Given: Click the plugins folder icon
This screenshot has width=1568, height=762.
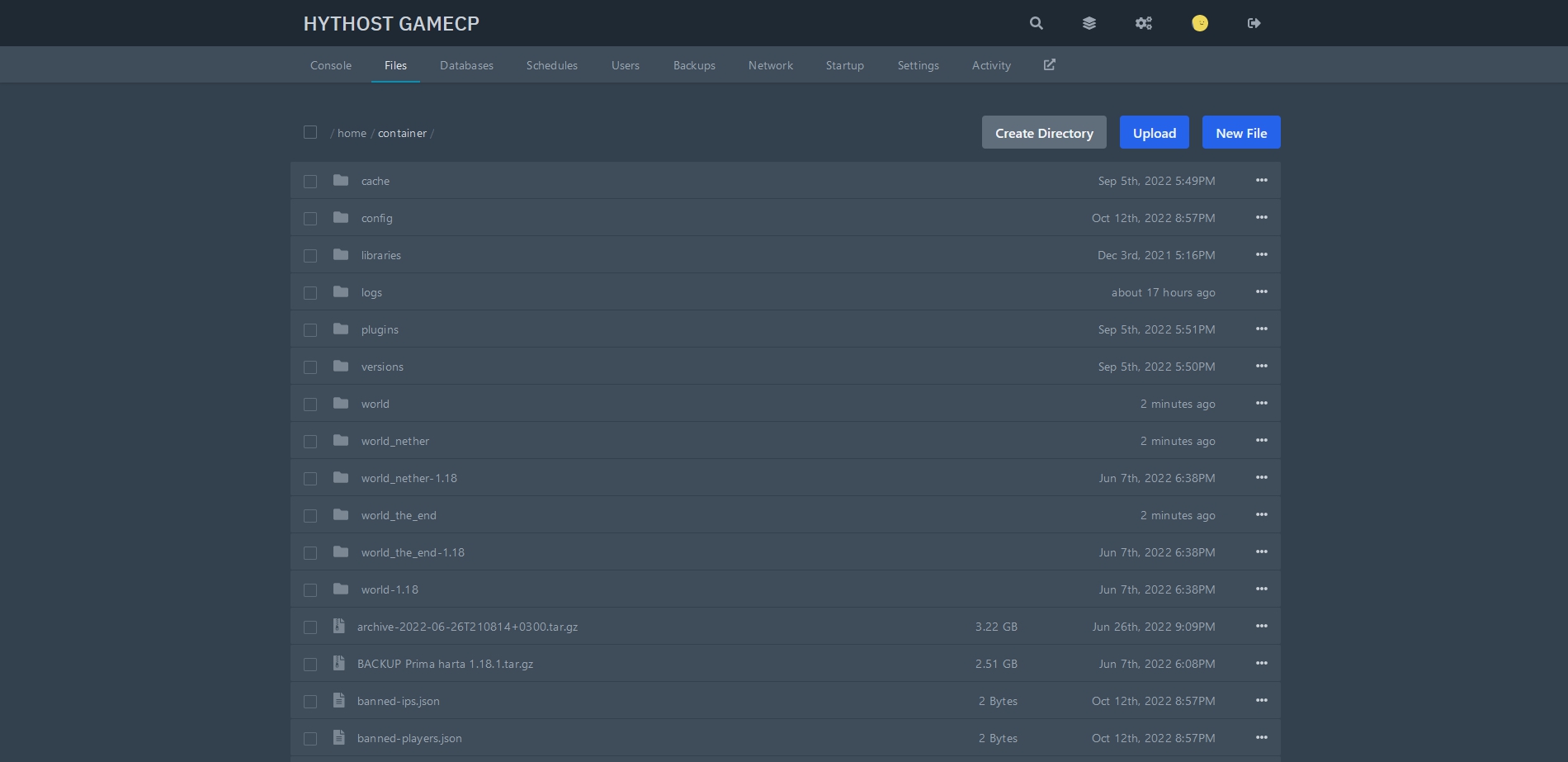Looking at the screenshot, I should (341, 329).
